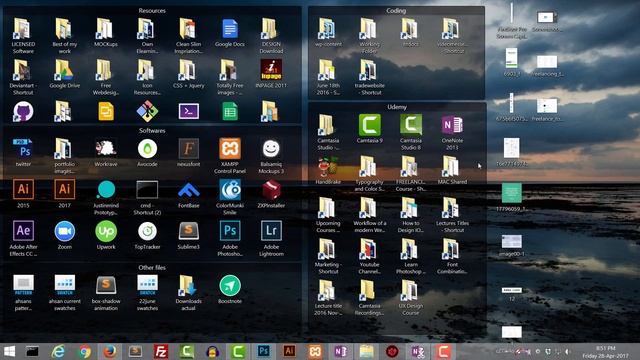Click the taskbar clock and date

(x=606, y=352)
